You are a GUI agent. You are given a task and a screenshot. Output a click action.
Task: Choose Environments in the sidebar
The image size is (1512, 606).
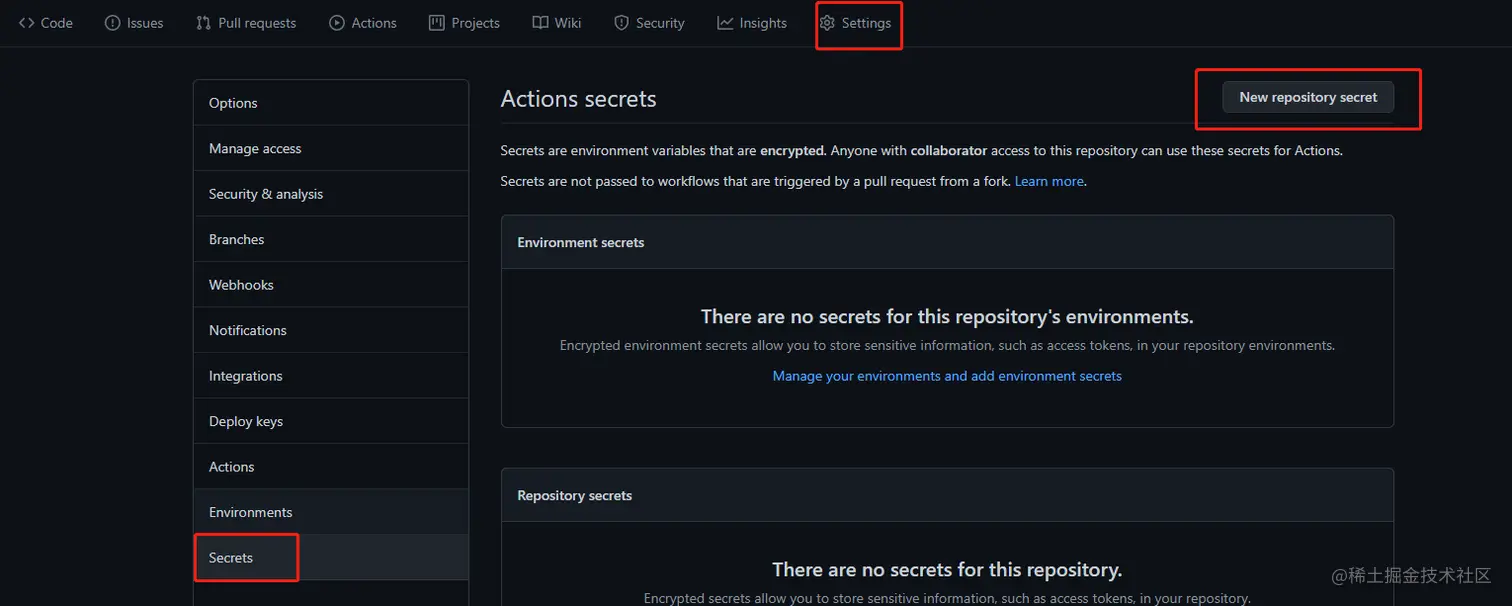click(331, 512)
